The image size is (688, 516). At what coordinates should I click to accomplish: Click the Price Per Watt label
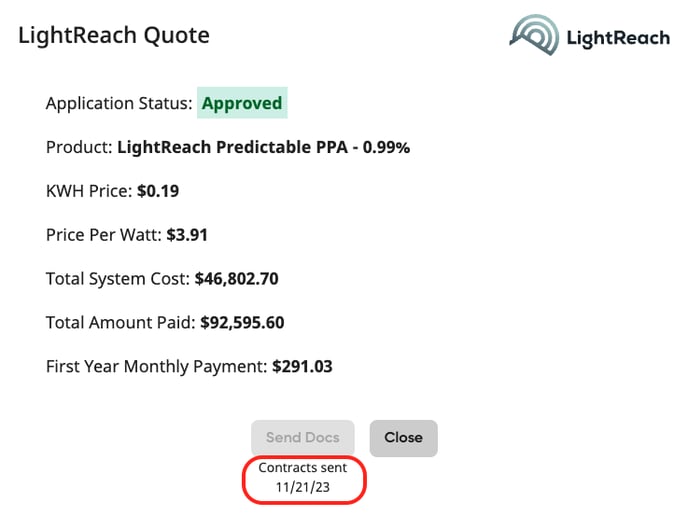tap(104, 235)
